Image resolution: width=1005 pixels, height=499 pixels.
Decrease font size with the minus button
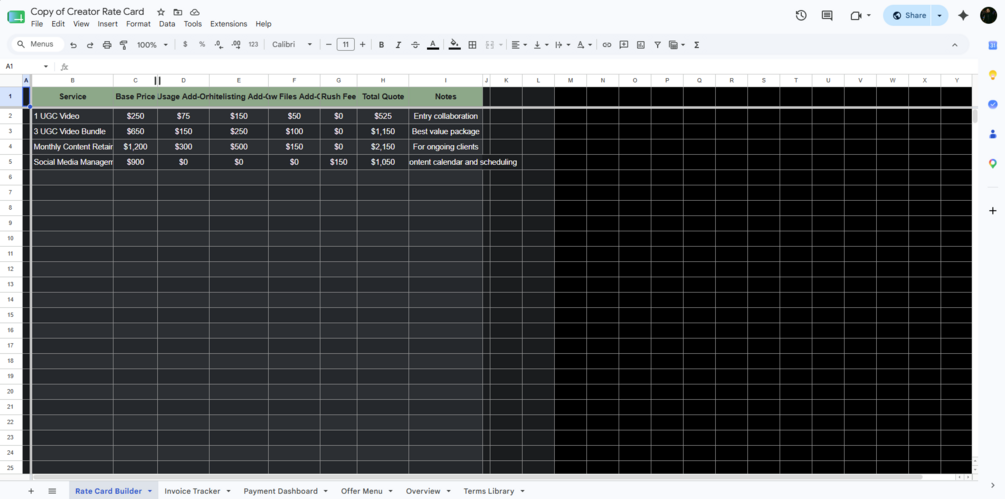pos(329,44)
